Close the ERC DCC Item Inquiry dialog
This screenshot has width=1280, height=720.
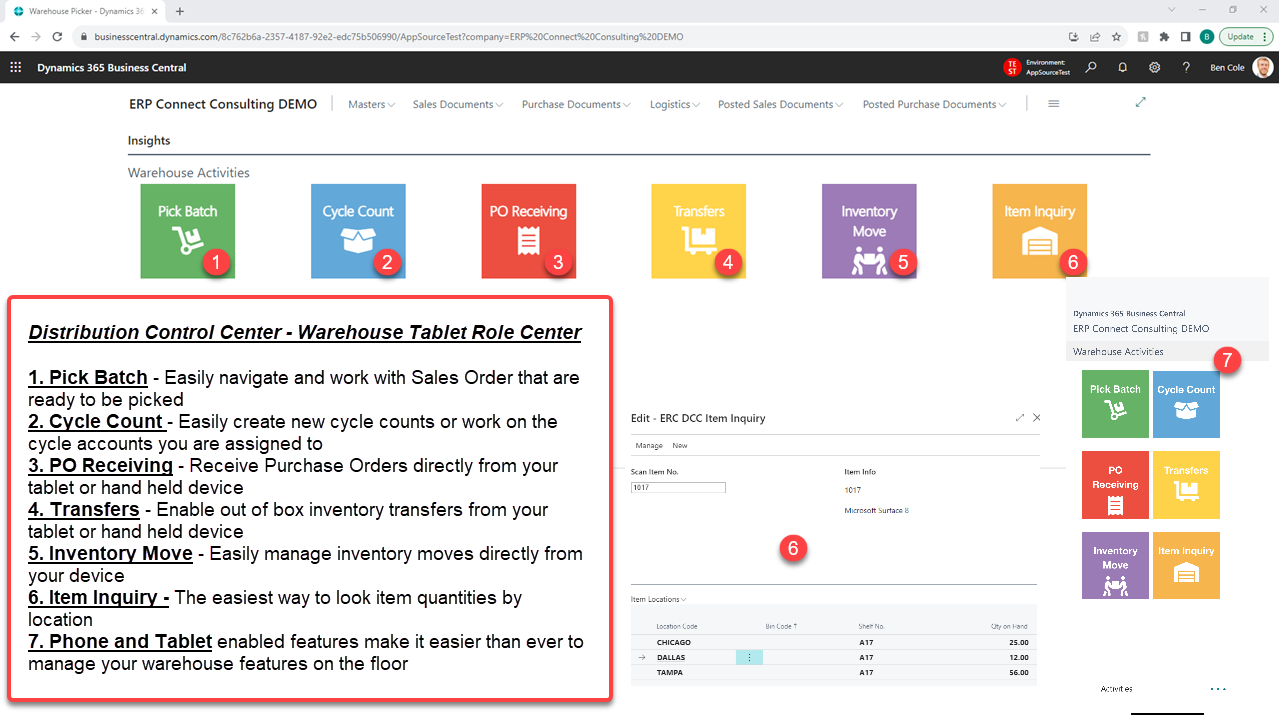1036,417
